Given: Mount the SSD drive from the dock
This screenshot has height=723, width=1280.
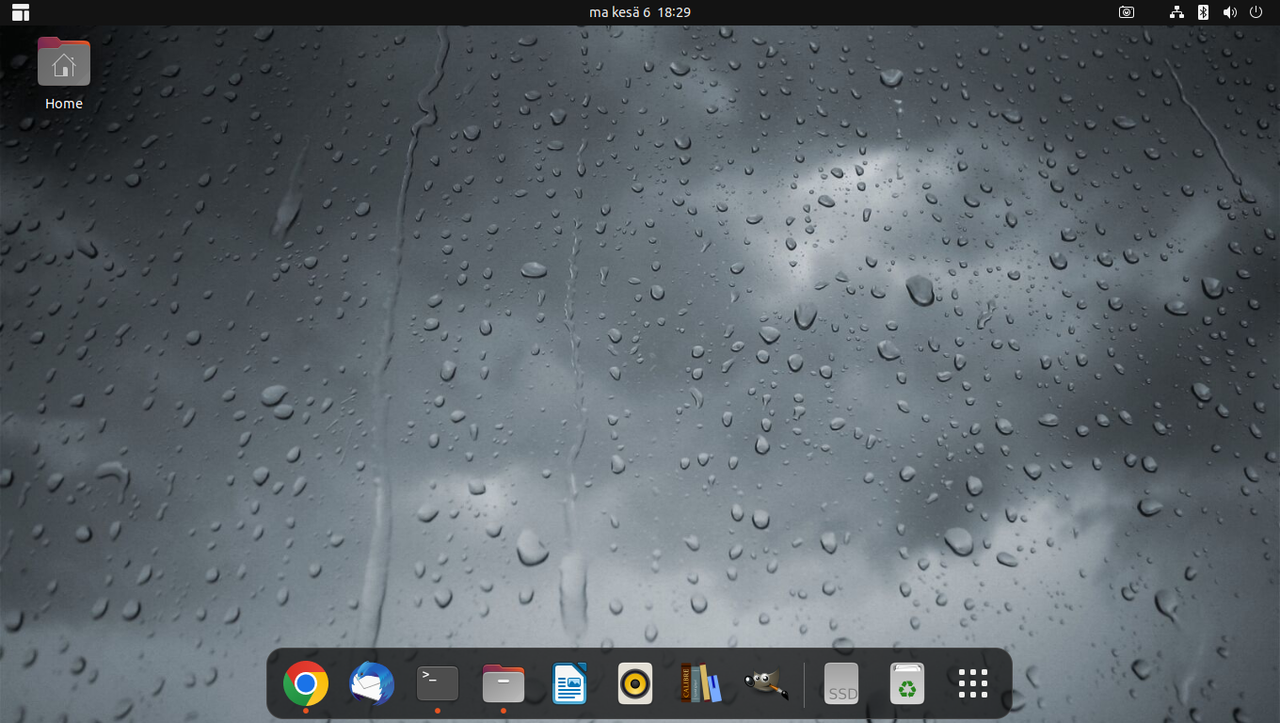Looking at the screenshot, I should (841, 683).
